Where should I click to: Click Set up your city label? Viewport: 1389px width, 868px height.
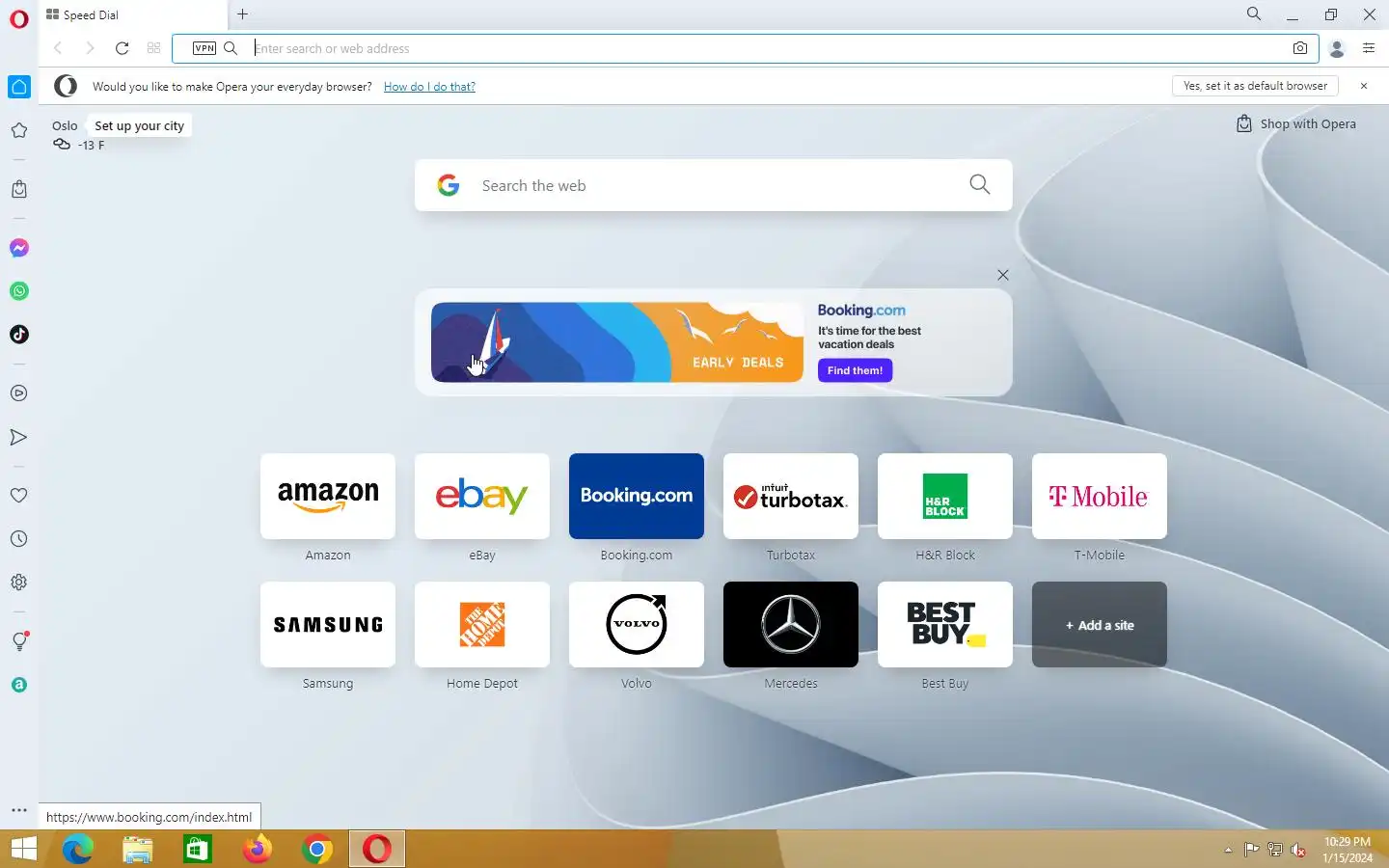(x=139, y=125)
